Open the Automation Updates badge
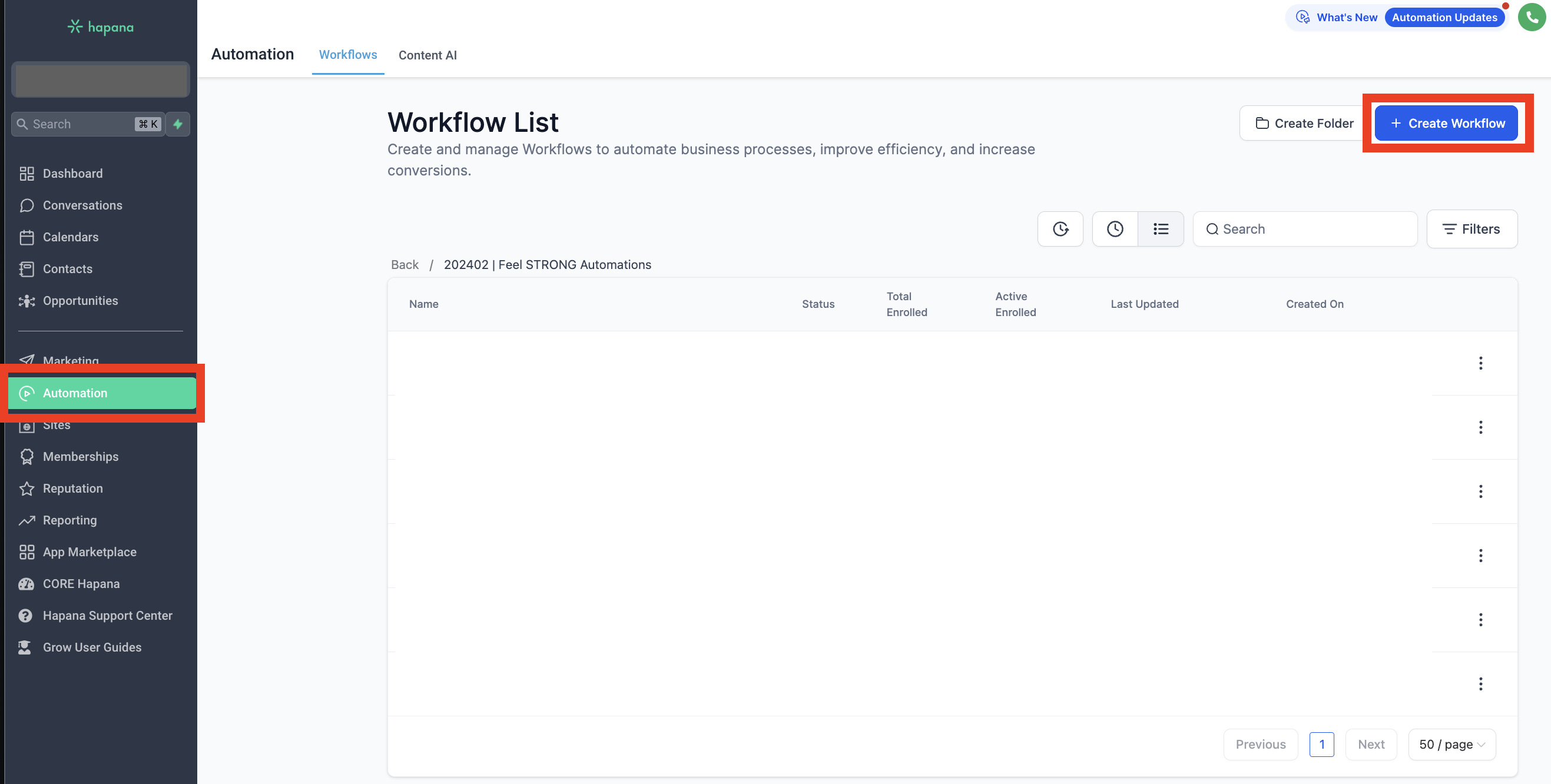The width and height of the screenshot is (1551, 784). (x=1444, y=18)
